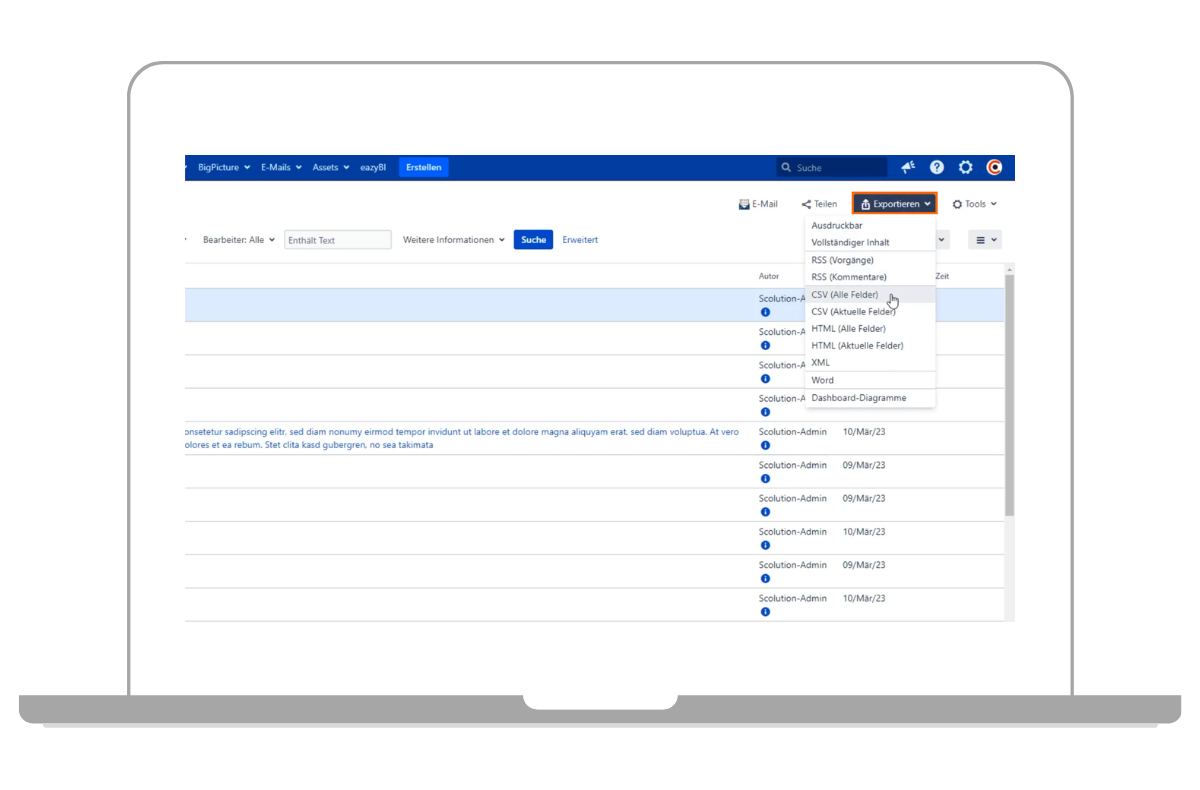The width and height of the screenshot is (1200, 790).
Task: Open the Bearbeiter: Alle filter
Action: coord(238,240)
